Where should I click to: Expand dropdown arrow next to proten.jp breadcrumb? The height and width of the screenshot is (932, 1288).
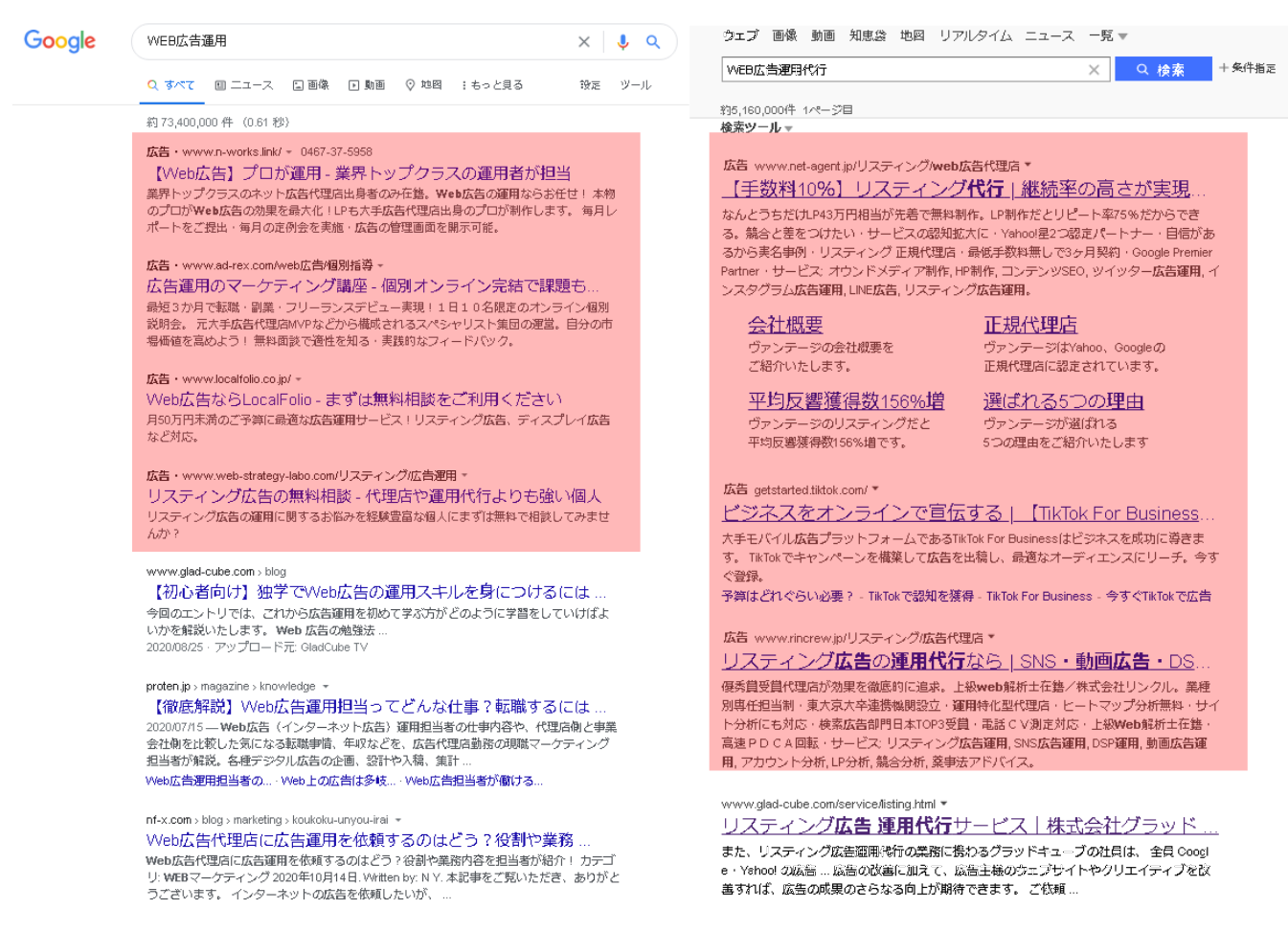pos(326,687)
